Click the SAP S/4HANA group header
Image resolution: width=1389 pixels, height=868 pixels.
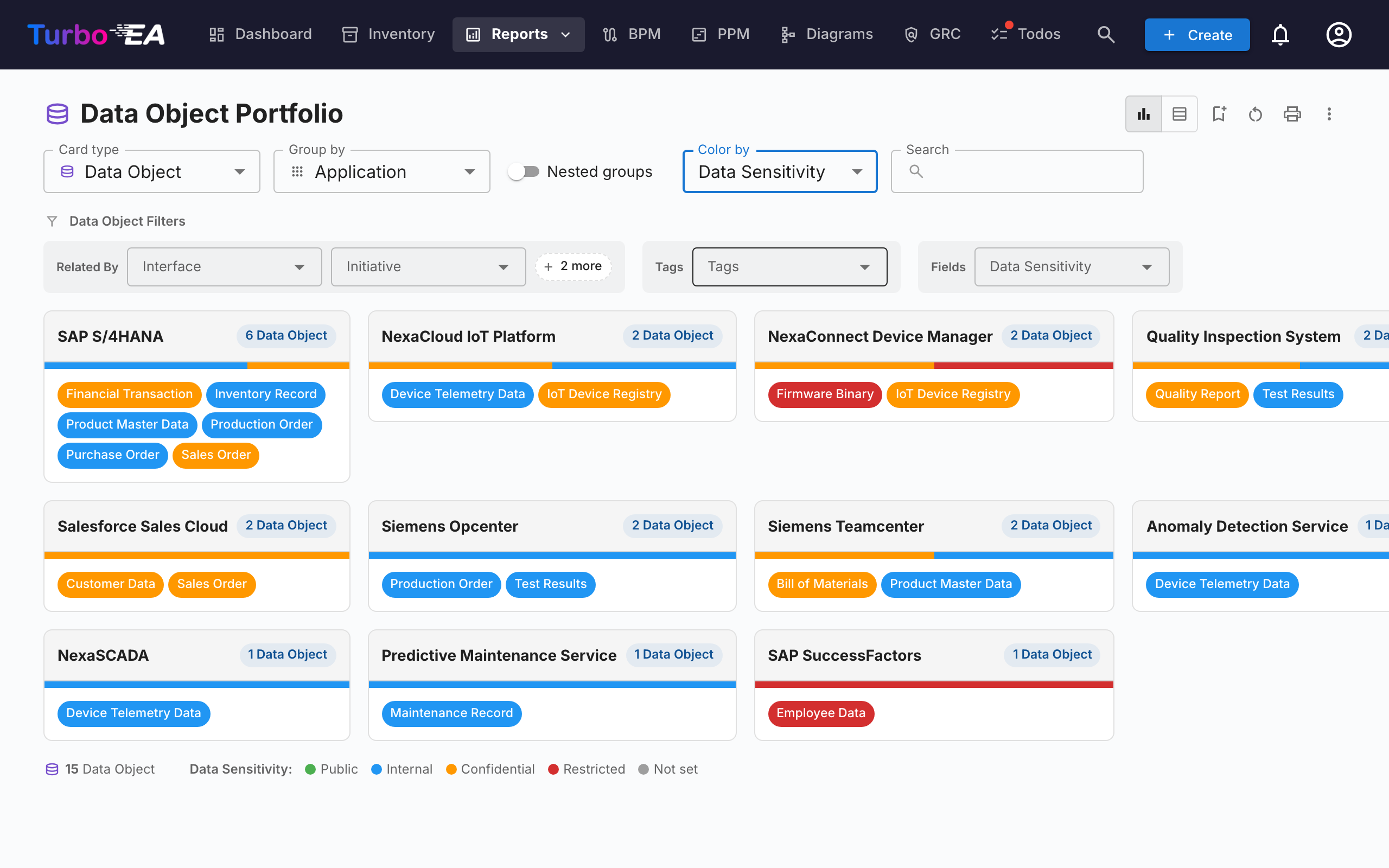pyautogui.click(x=197, y=336)
